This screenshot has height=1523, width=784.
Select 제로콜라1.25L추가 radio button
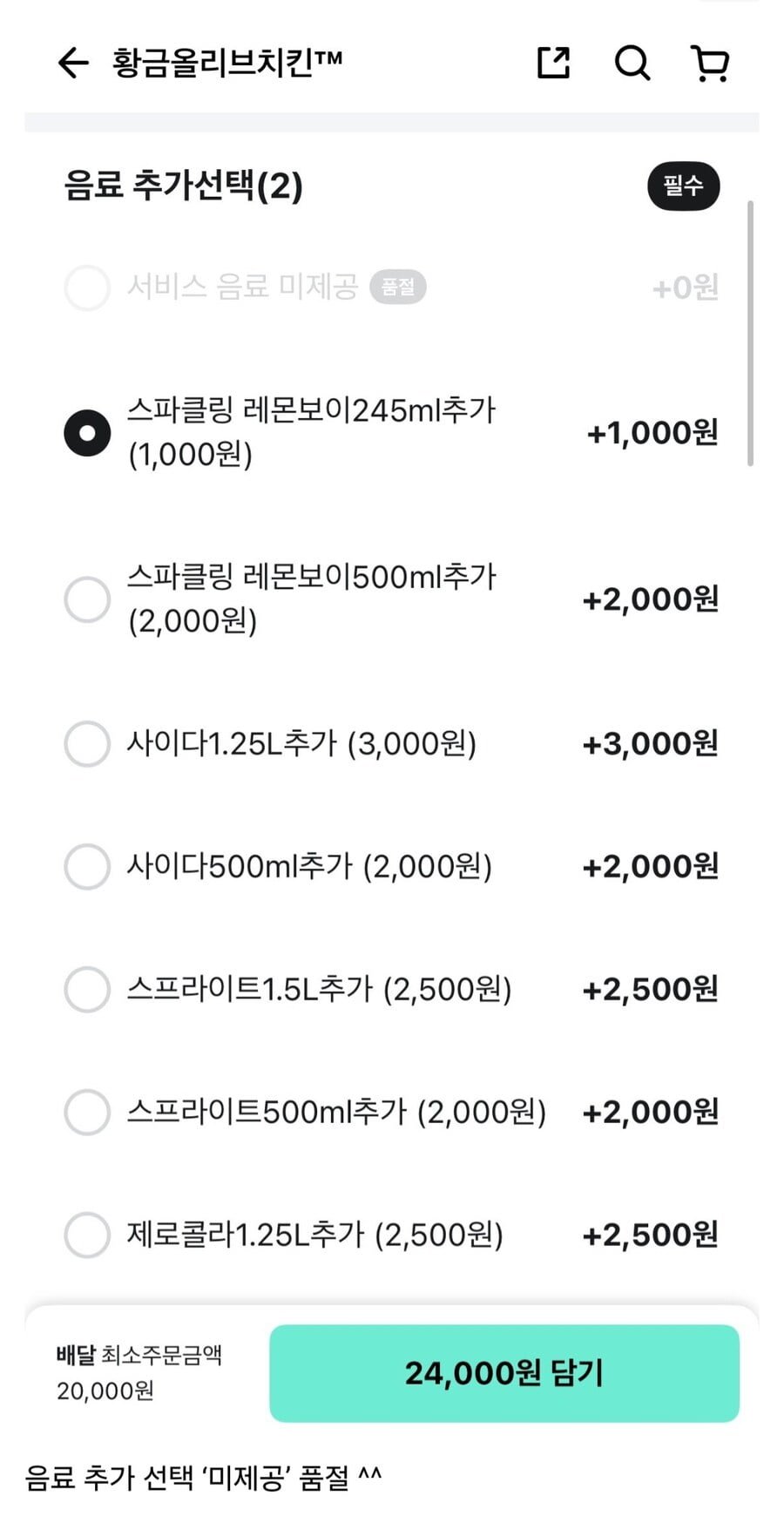point(87,1235)
